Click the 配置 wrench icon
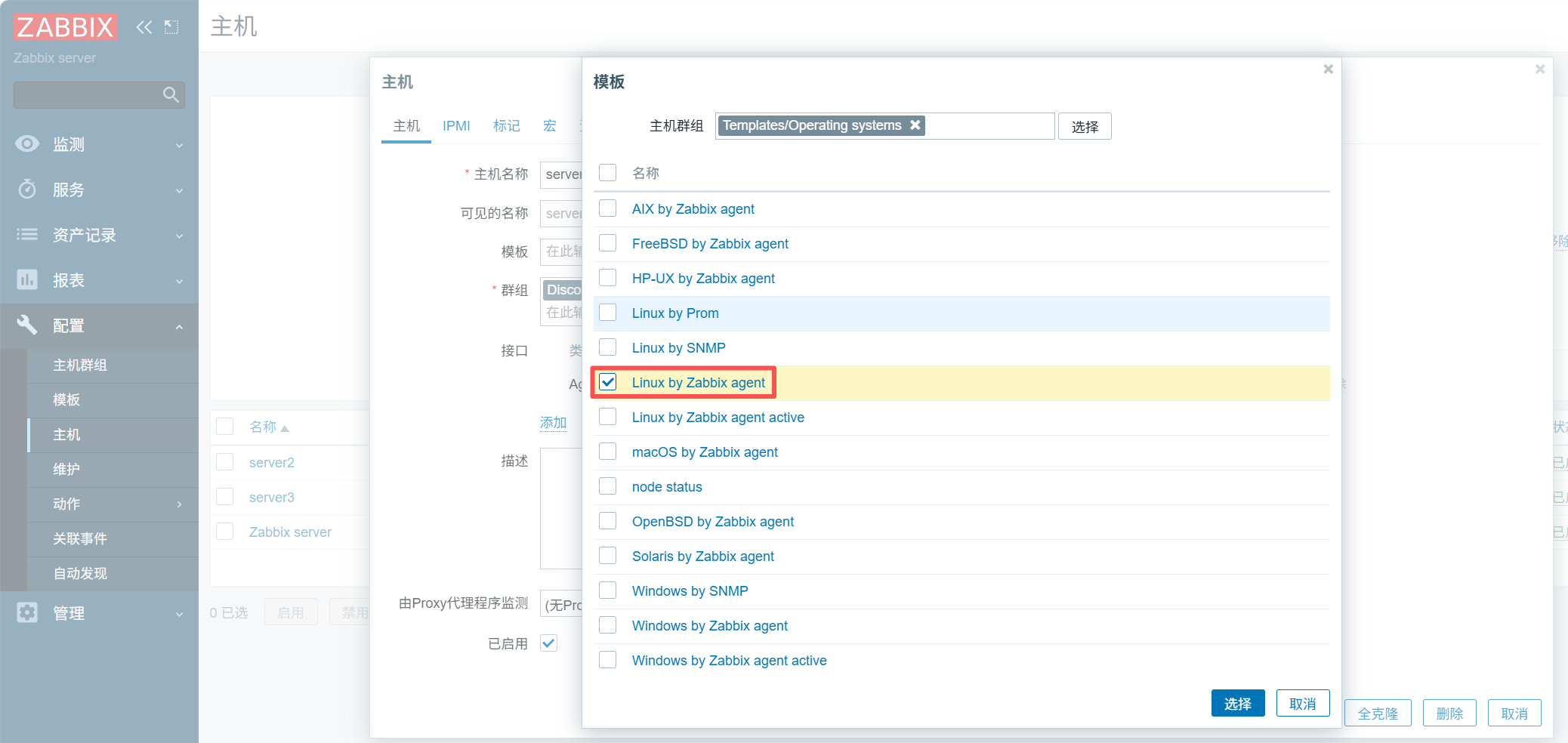1568x743 pixels. (x=27, y=325)
